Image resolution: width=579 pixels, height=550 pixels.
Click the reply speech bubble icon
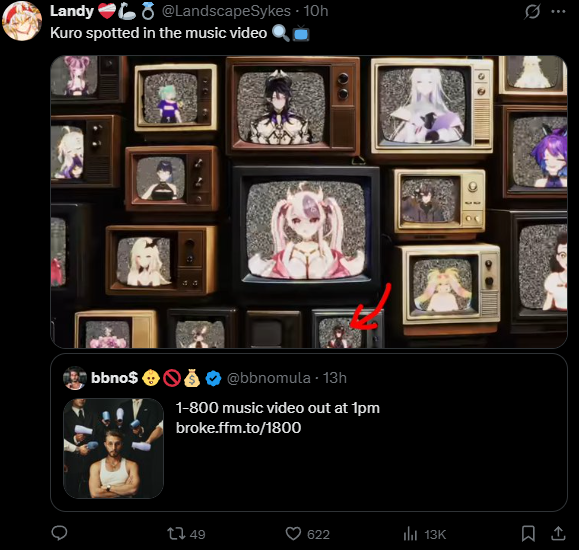pos(59,533)
